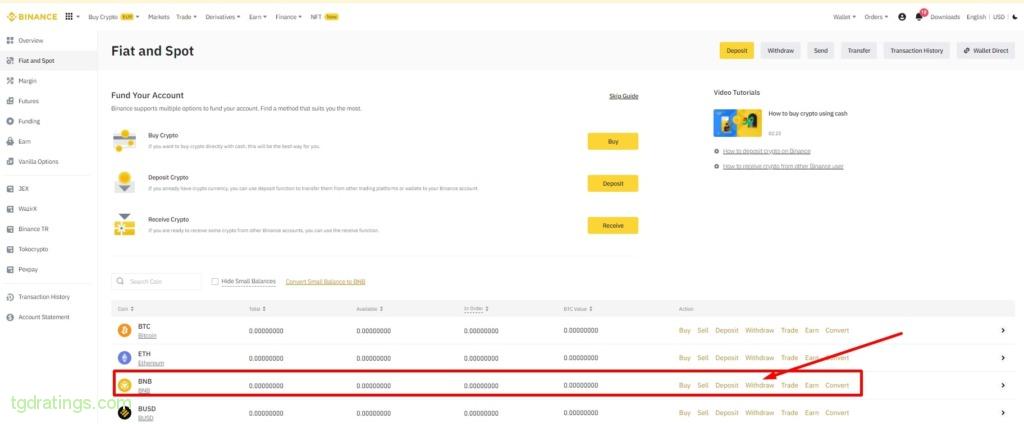Select Fiat and Spot sidebar item

(x=48, y=61)
